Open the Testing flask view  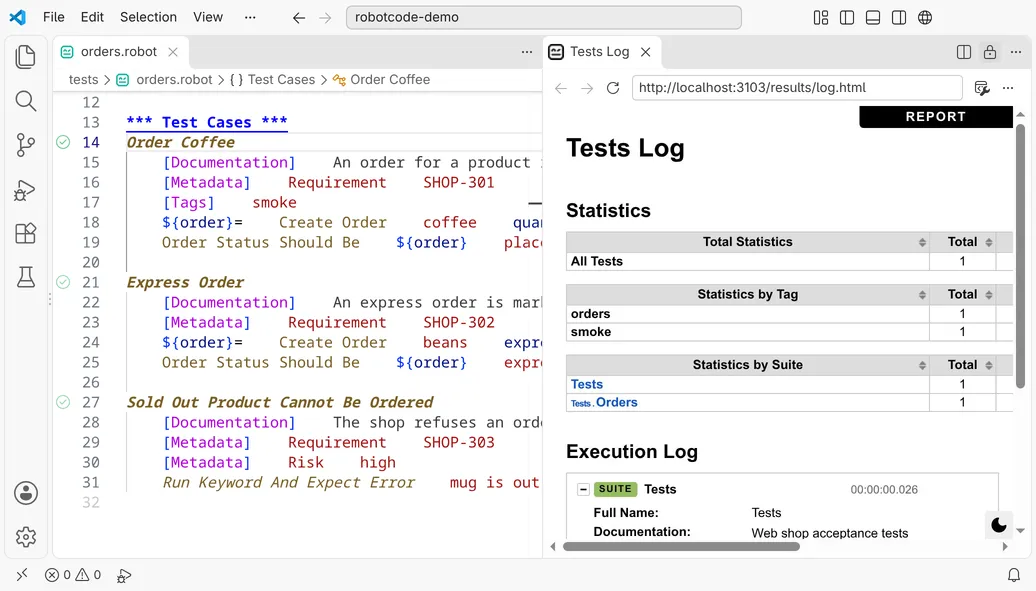[26, 277]
